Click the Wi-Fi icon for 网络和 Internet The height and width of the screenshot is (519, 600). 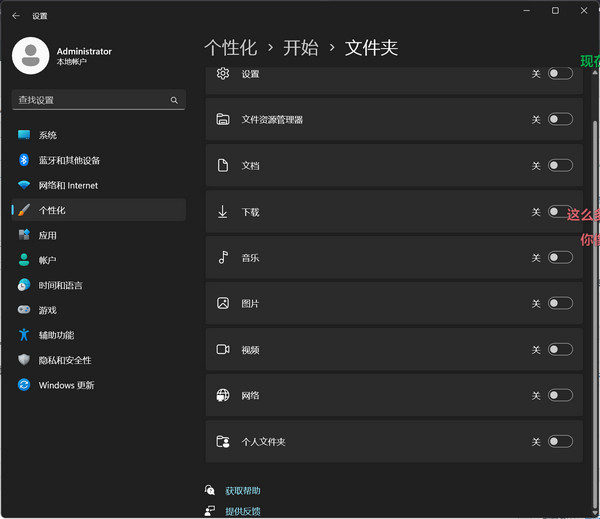[x=24, y=185]
